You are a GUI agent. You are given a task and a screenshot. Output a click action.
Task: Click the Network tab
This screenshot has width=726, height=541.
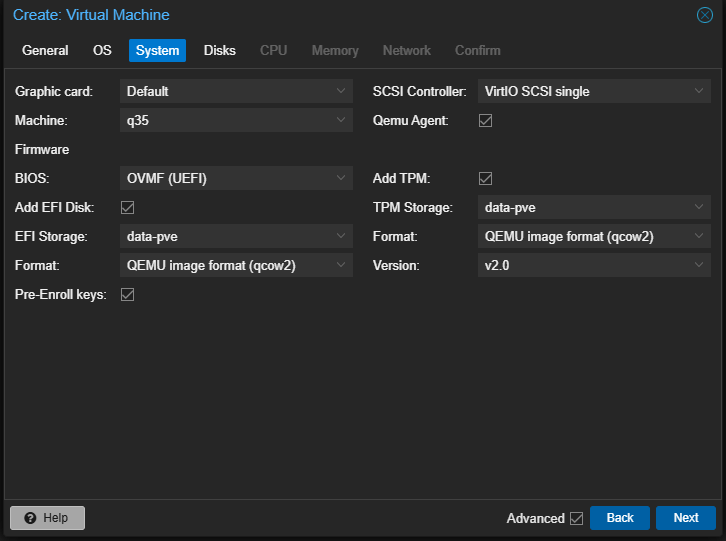[407, 50]
